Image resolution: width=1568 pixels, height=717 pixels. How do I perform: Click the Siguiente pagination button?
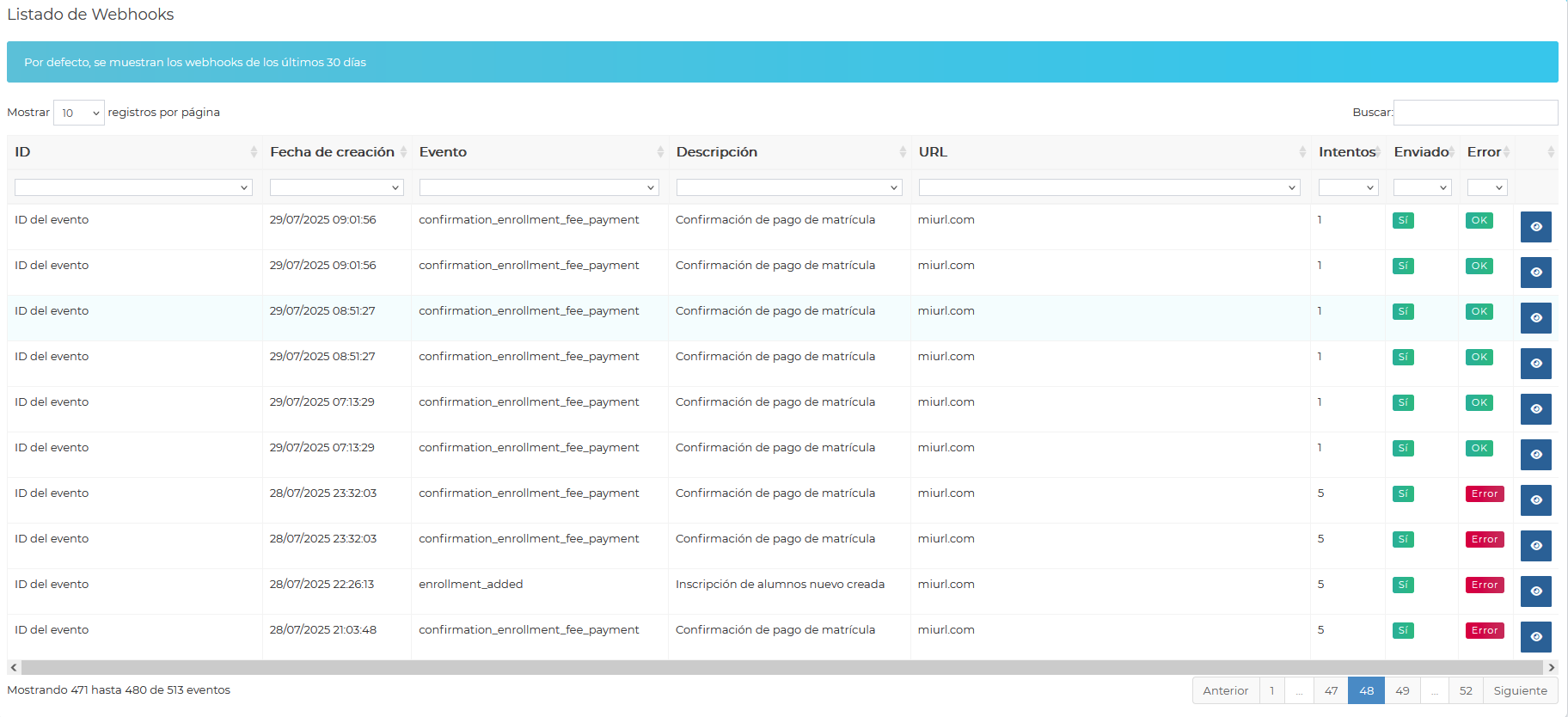click(1520, 690)
